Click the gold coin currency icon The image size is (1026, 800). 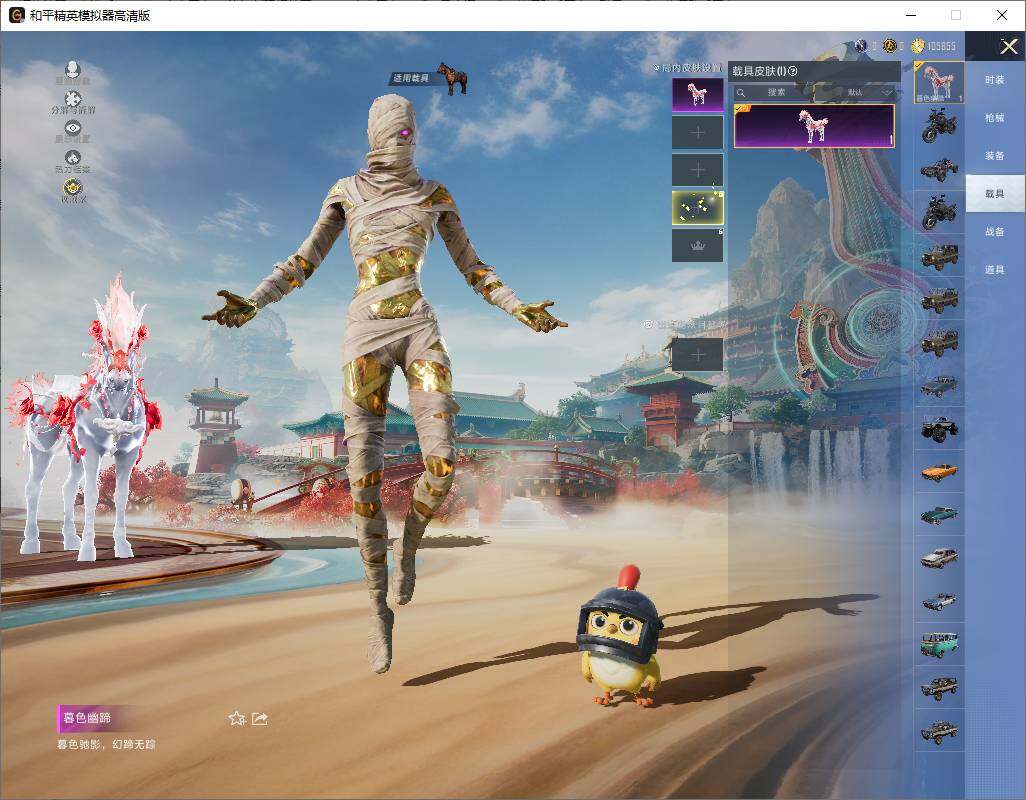(x=917, y=46)
